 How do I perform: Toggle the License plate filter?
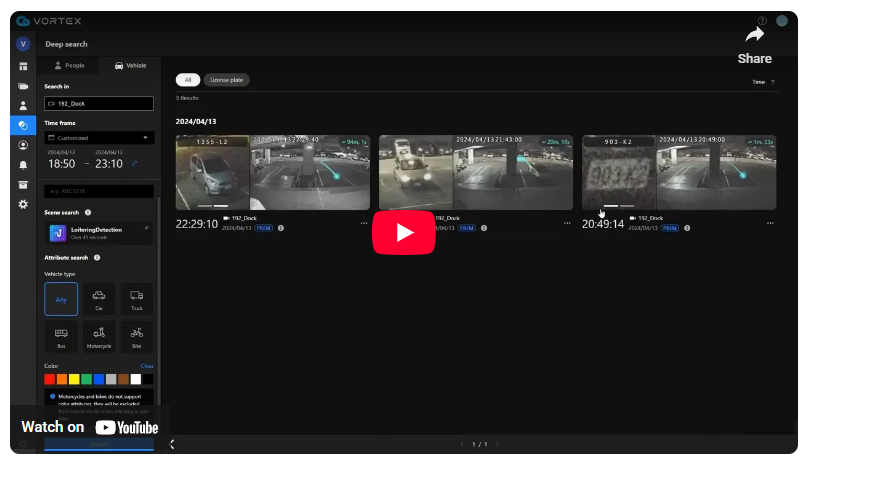click(x=227, y=80)
